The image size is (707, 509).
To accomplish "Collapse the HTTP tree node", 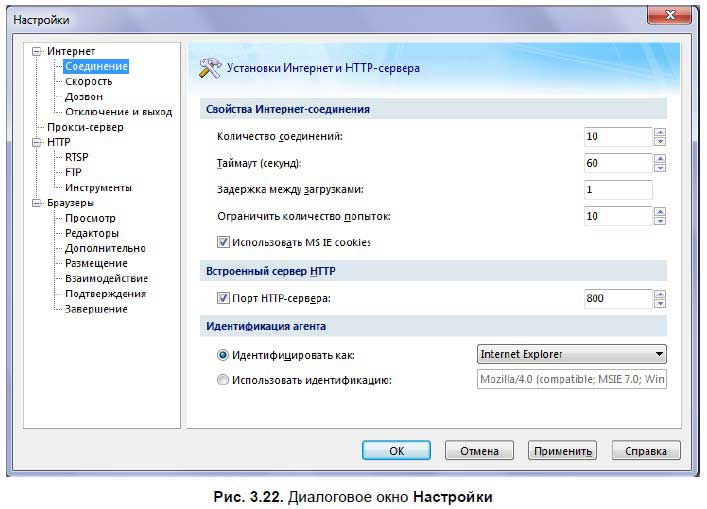I will (37, 142).
